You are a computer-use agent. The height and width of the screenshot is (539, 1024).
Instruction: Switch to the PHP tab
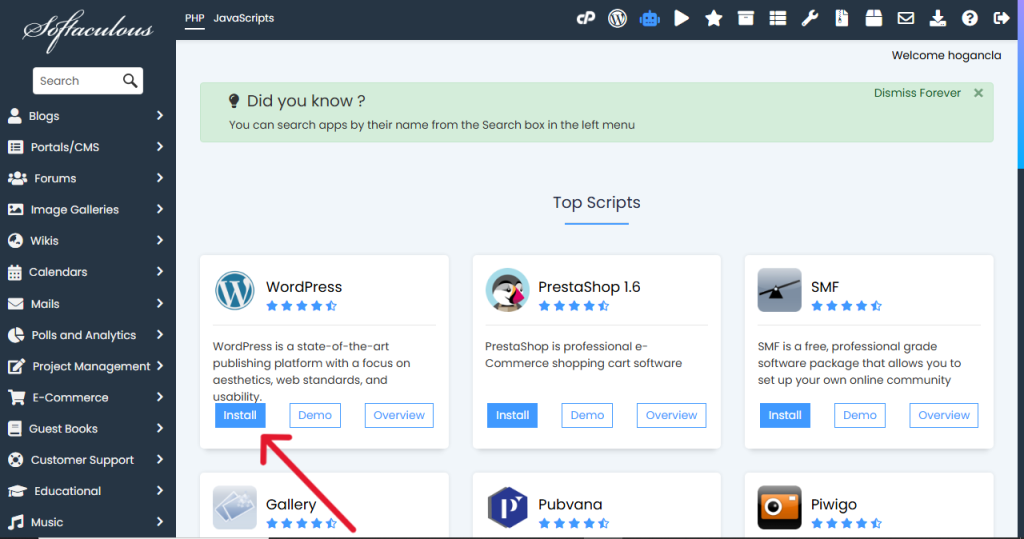195,18
